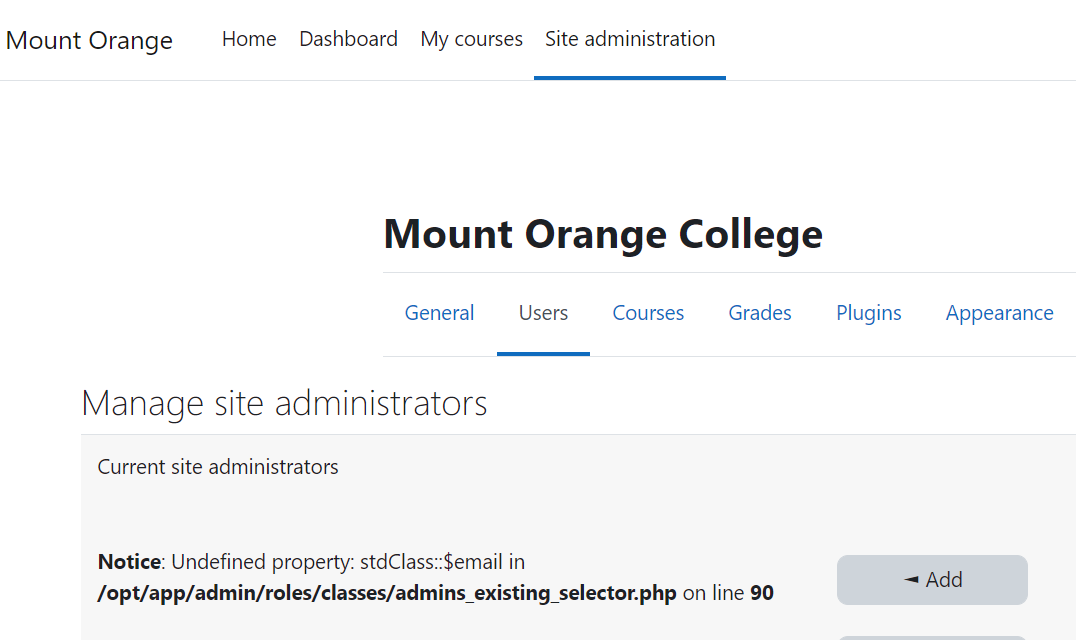The height and width of the screenshot is (640, 1076).
Task: Switch to the Courses admin tab
Action: coord(648,313)
